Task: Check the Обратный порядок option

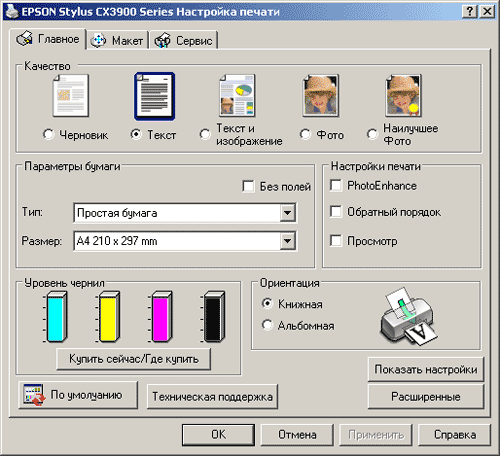Action: coord(336,211)
